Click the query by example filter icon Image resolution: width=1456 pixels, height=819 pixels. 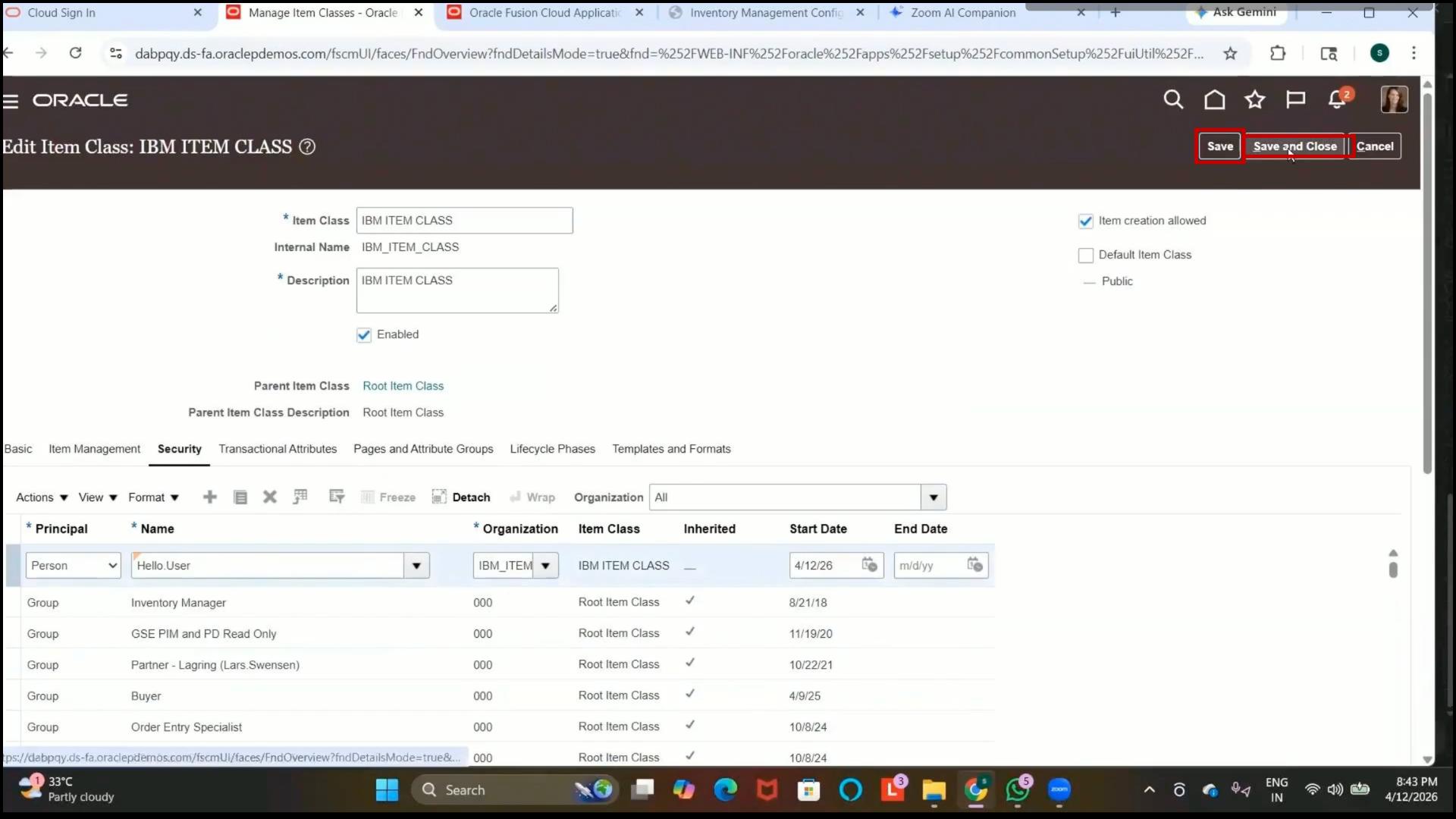coord(337,497)
